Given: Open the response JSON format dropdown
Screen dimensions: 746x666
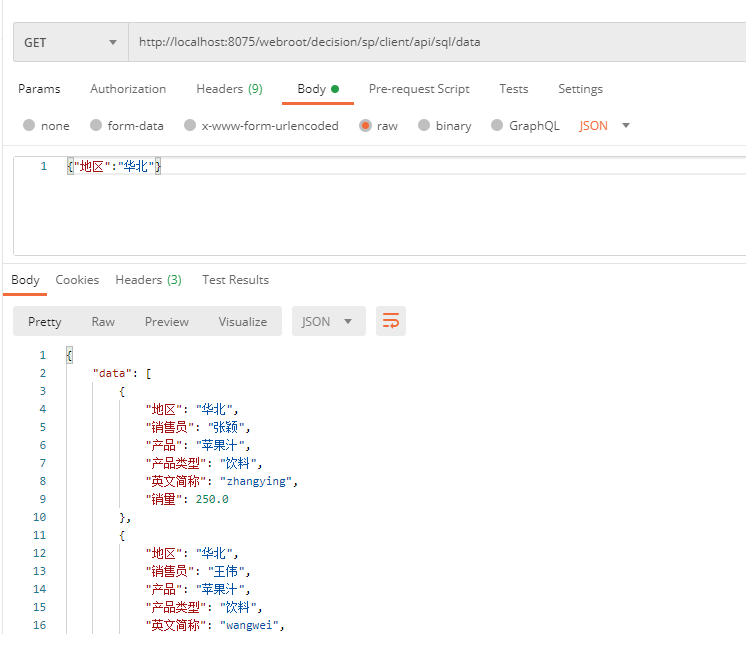Looking at the screenshot, I should [329, 321].
